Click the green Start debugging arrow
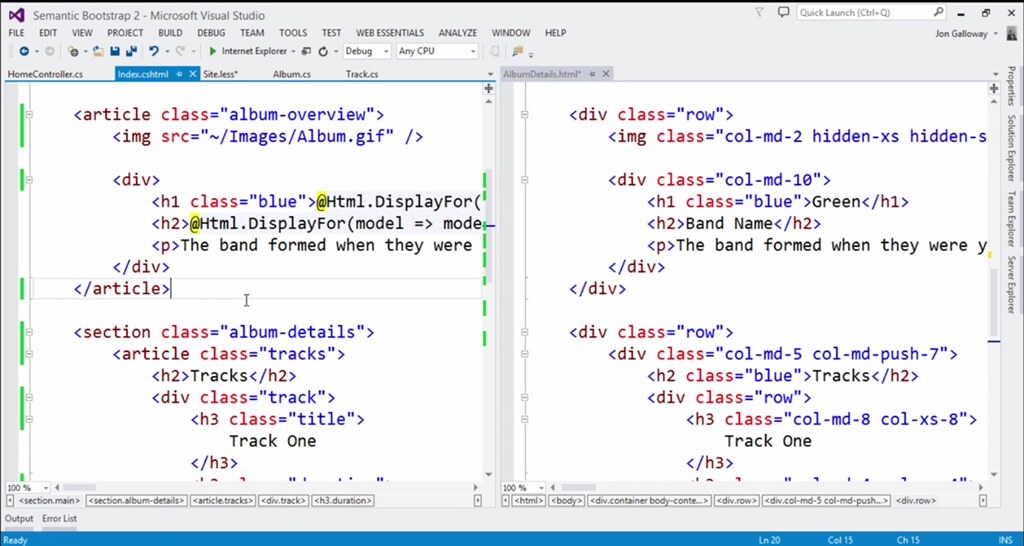Image resolution: width=1024 pixels, height=546 pixels. (213, 51)
